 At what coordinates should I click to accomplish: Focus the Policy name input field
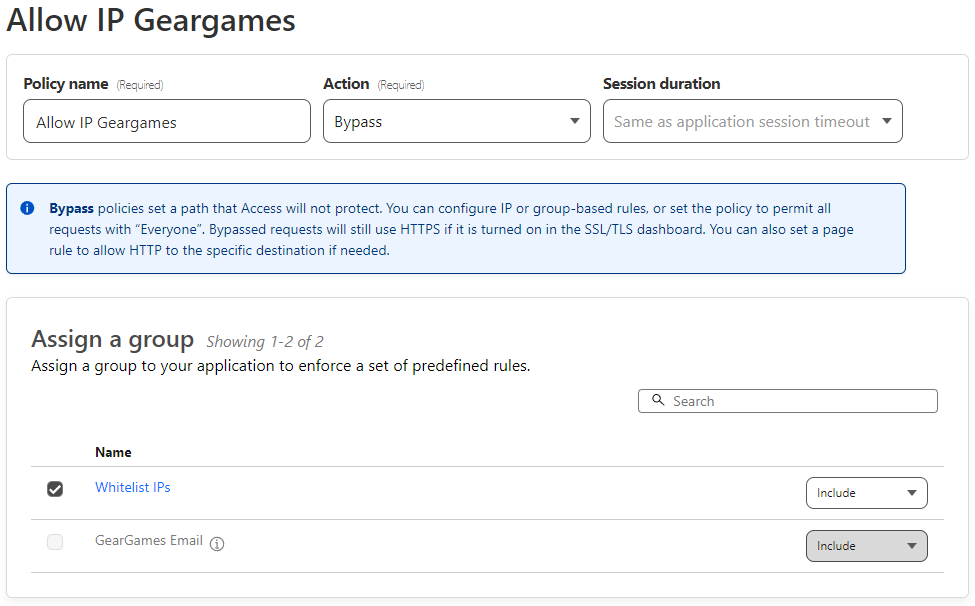point(166,122)
